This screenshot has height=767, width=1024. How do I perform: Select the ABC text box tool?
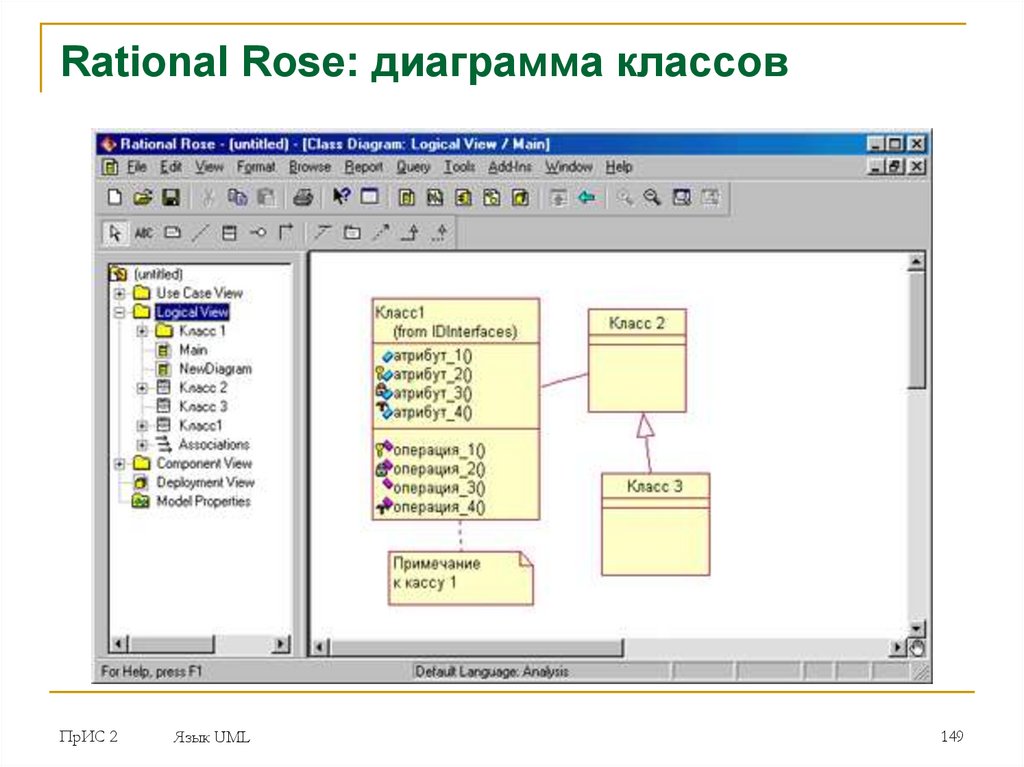coord(144,233)
